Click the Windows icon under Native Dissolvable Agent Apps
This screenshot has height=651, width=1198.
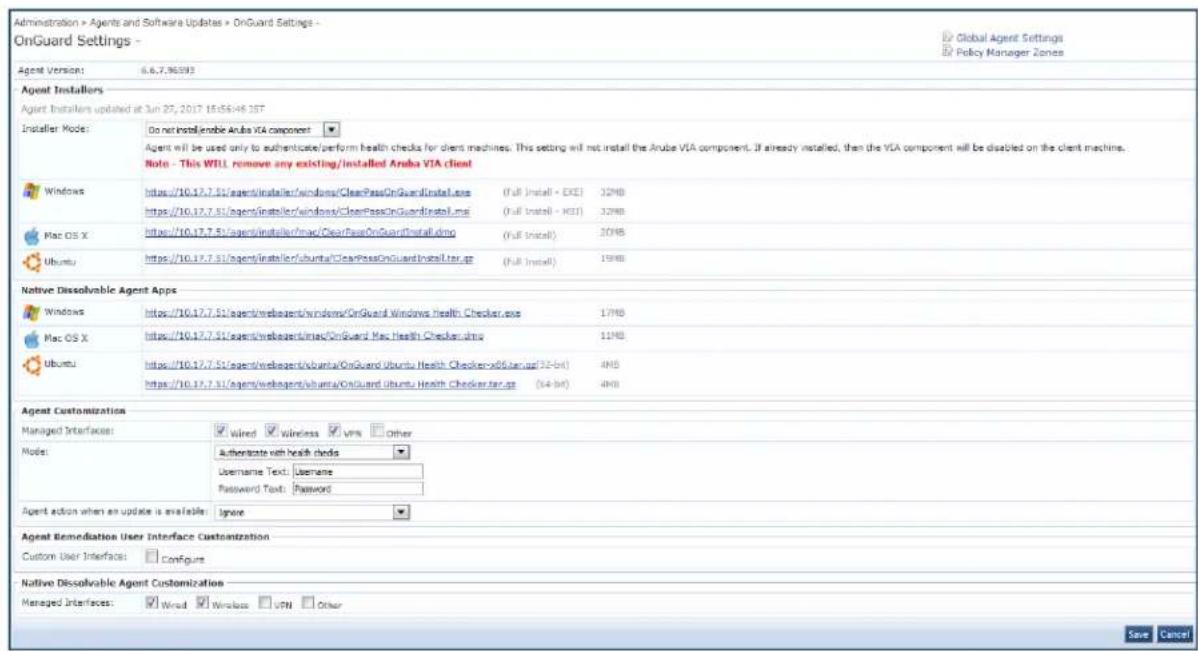point(31,312)
